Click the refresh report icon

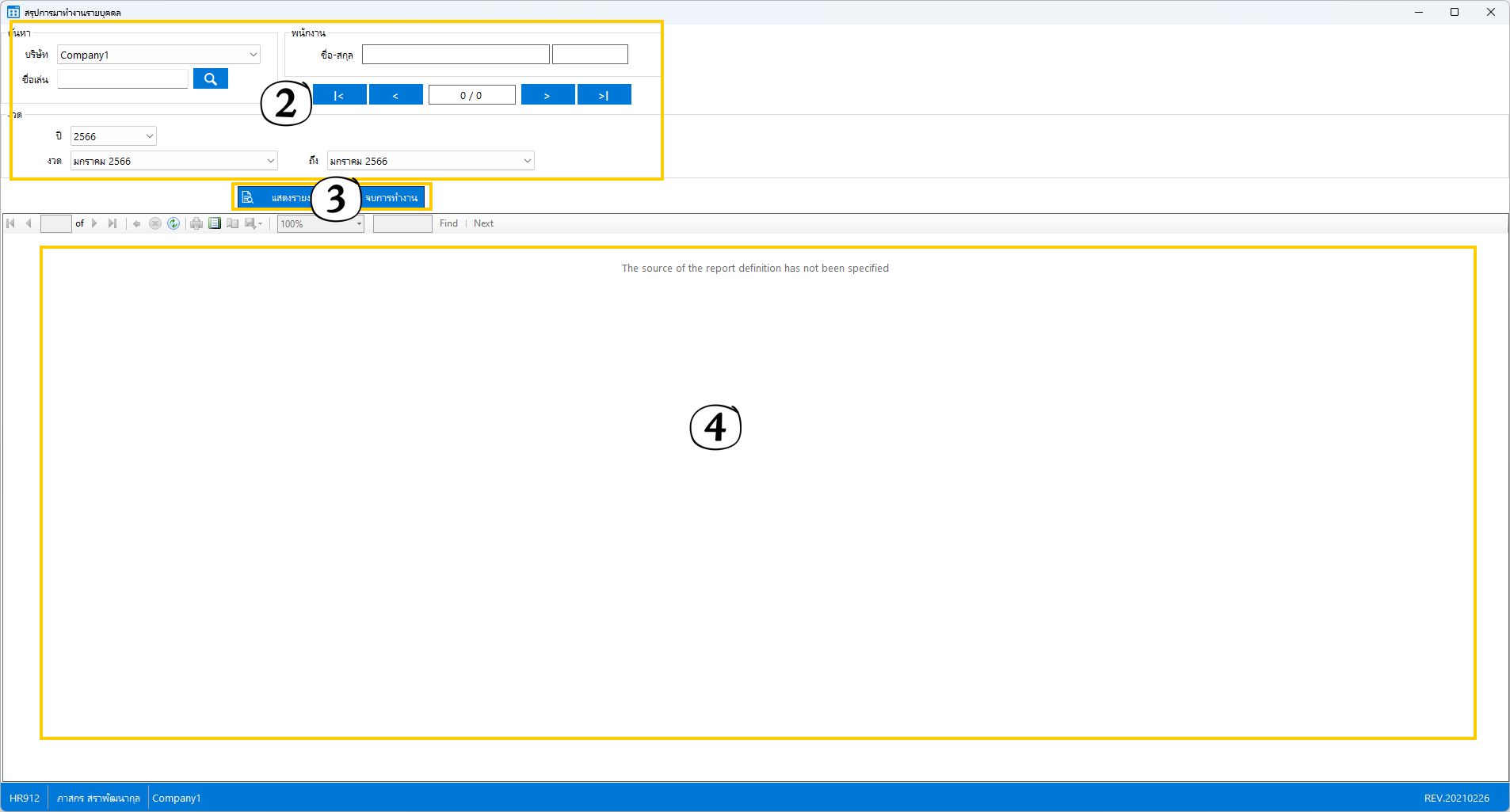click(x=173, y=223)
